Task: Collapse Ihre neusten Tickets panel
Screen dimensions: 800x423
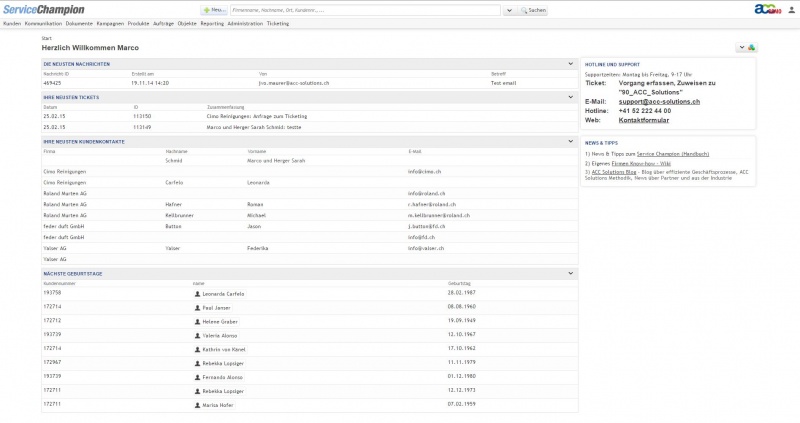Action: coord(570,97)
